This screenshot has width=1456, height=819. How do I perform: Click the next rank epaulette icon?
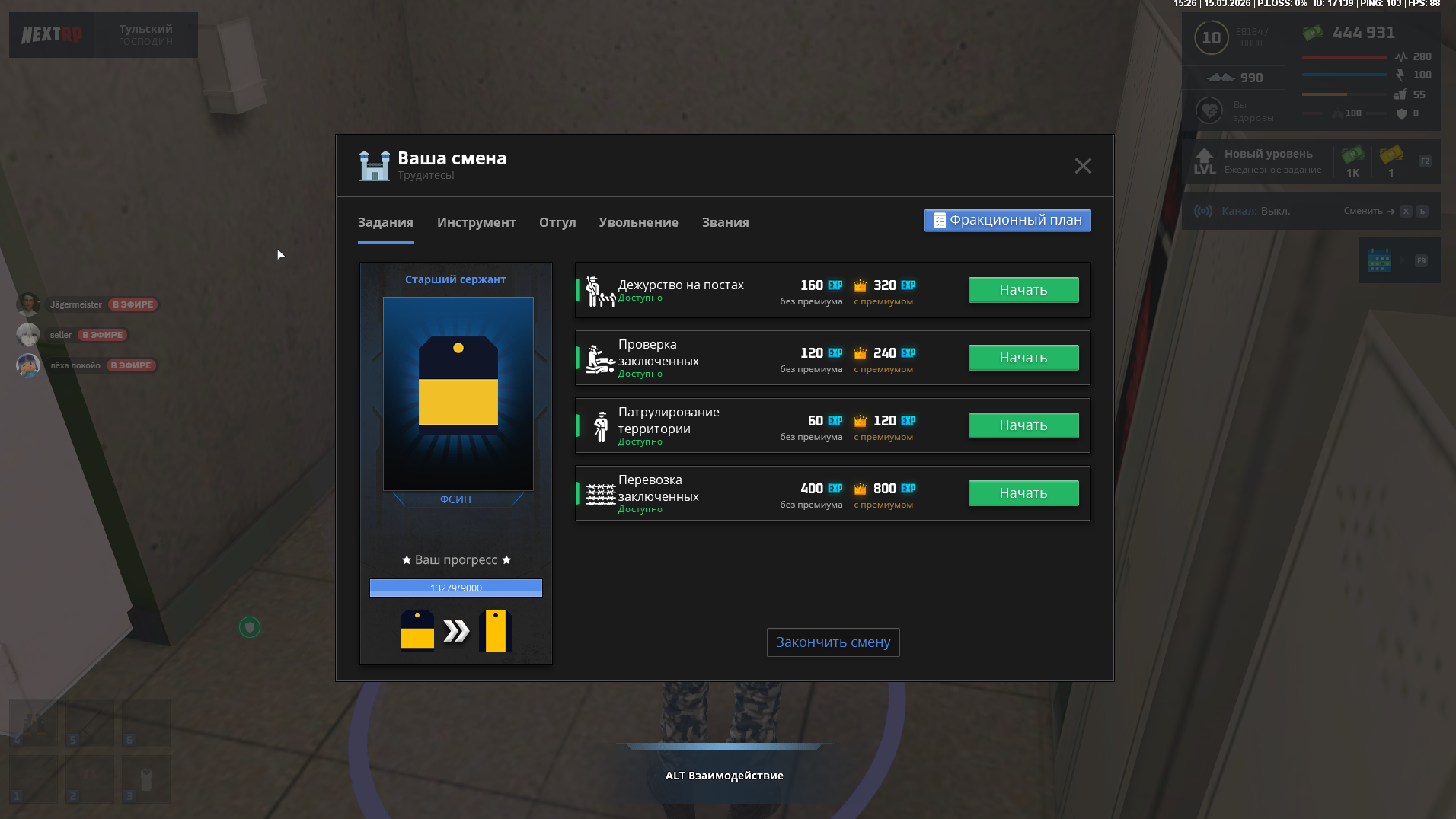pyautogui.click(x=496, y=631)
